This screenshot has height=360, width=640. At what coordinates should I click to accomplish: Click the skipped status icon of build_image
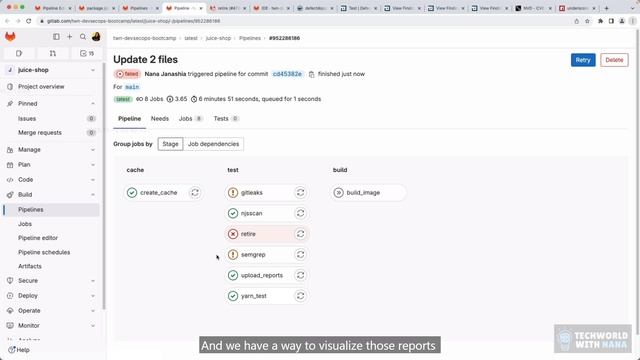pos(338,192)
